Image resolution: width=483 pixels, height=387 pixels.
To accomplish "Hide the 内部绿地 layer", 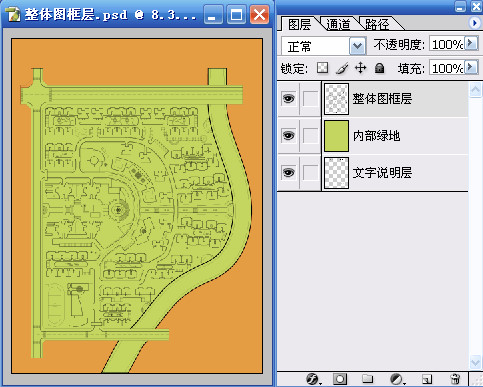I will (289, 135).
